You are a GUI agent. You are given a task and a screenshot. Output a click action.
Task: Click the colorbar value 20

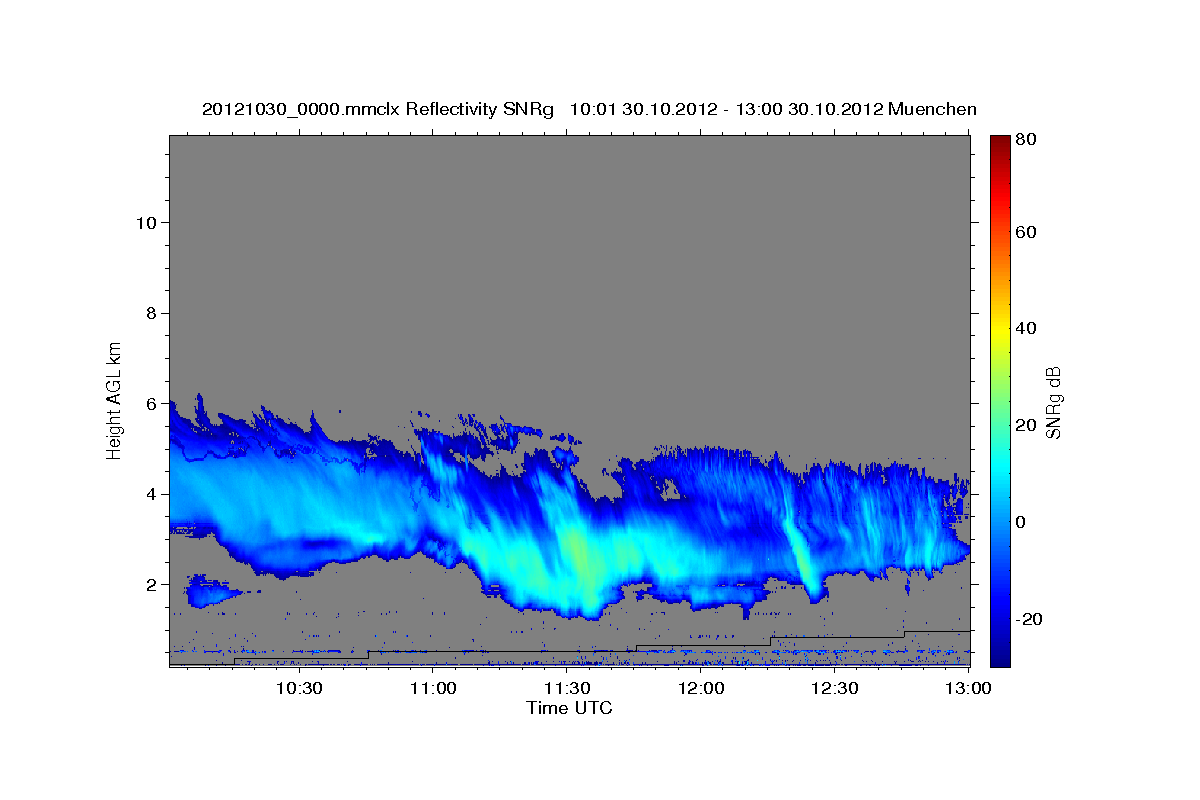tap(1025, 425)
